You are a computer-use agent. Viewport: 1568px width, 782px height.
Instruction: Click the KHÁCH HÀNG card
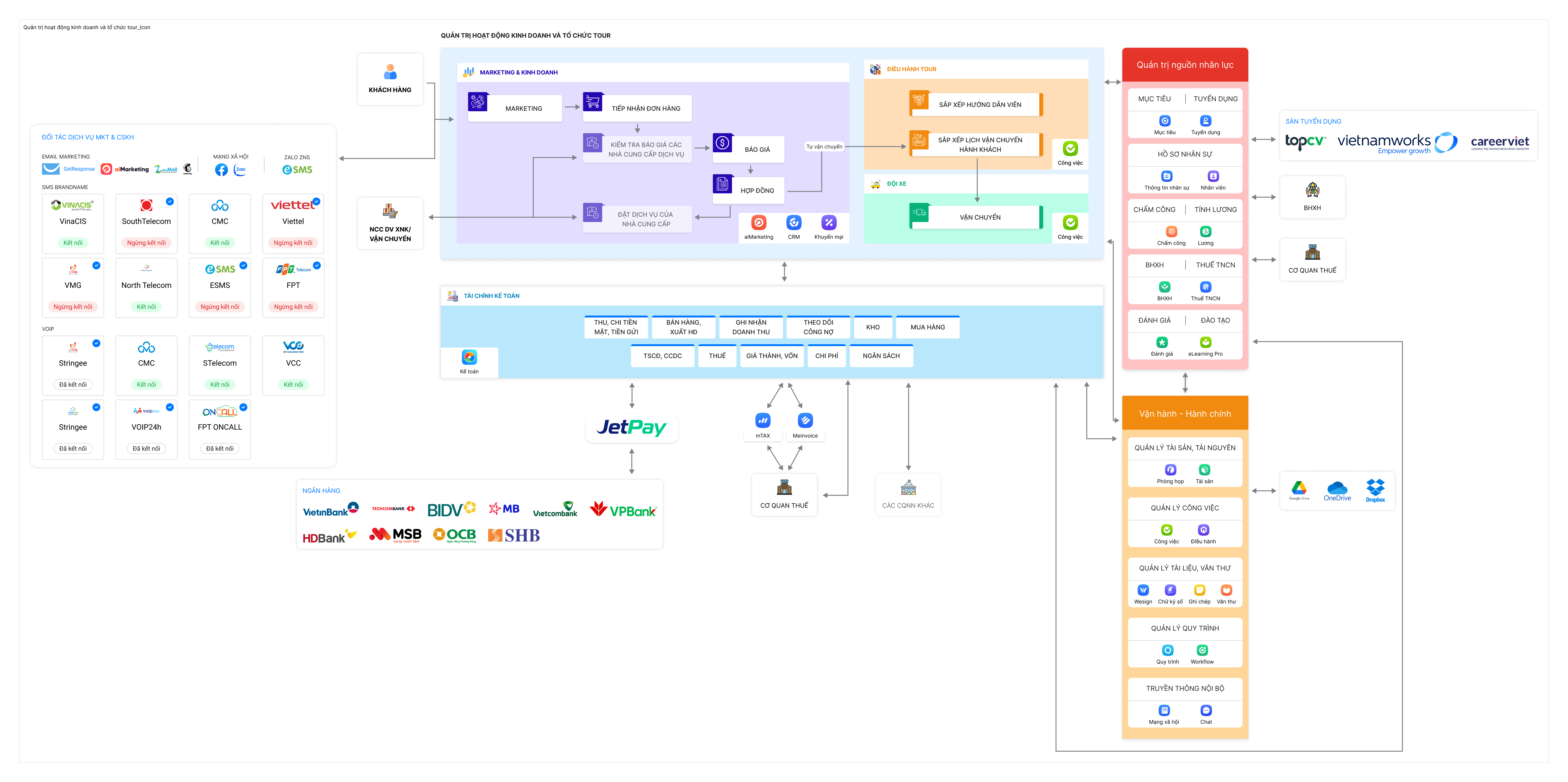tap(390, 79)
